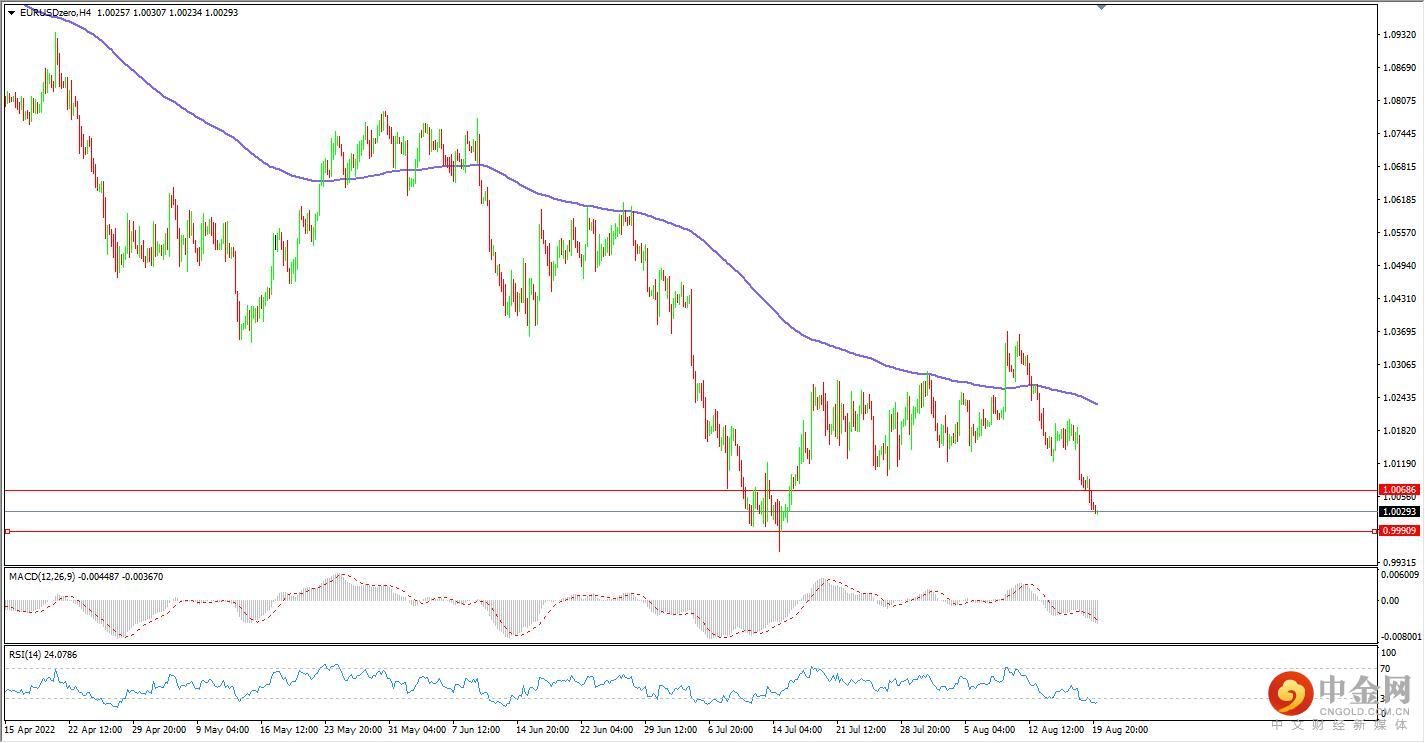Click the 1.03065 price axis label
This screenshot has height=743, width=1425.
coord(1398,364)
